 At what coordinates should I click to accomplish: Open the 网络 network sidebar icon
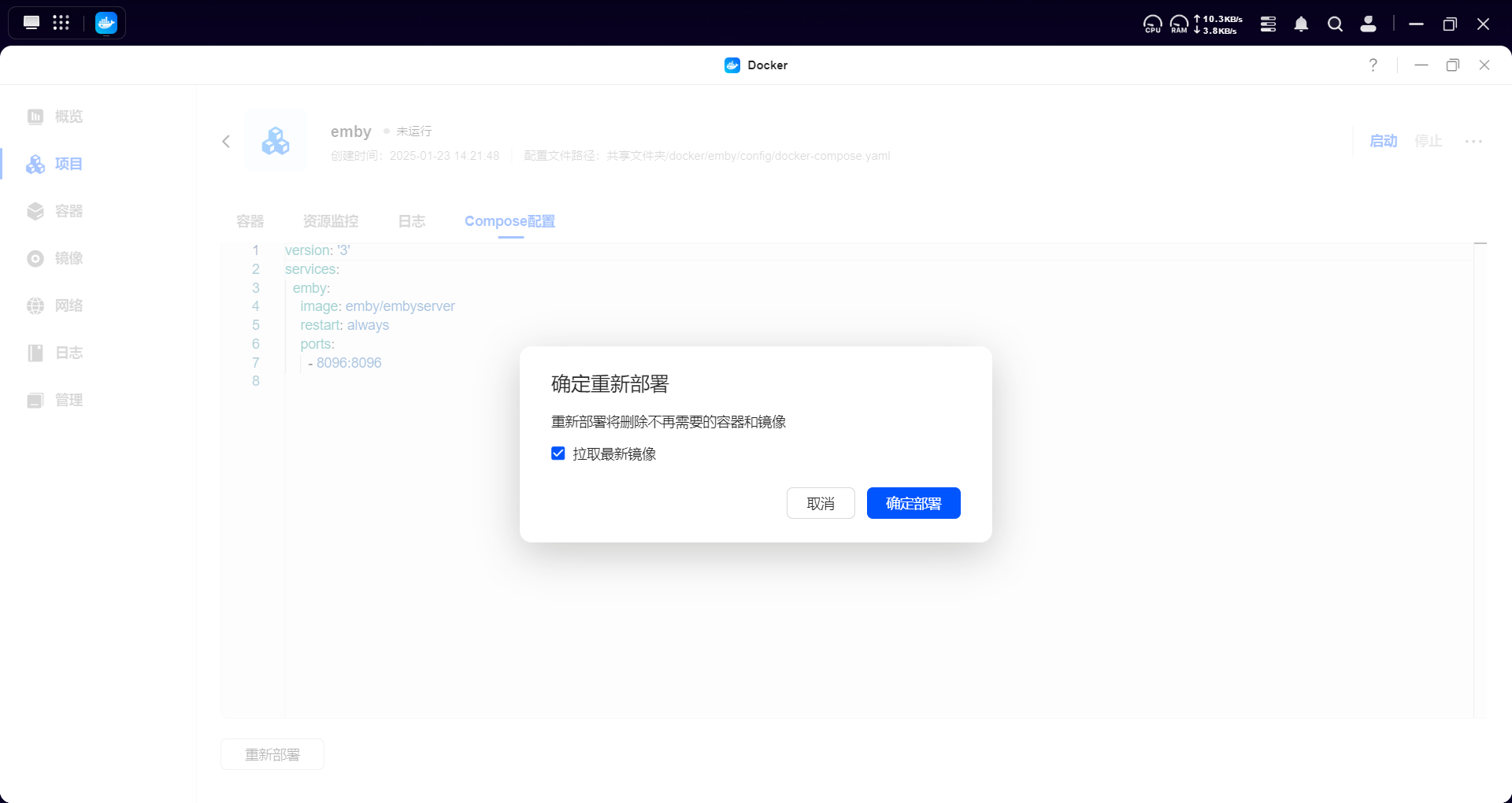[35, 305]
